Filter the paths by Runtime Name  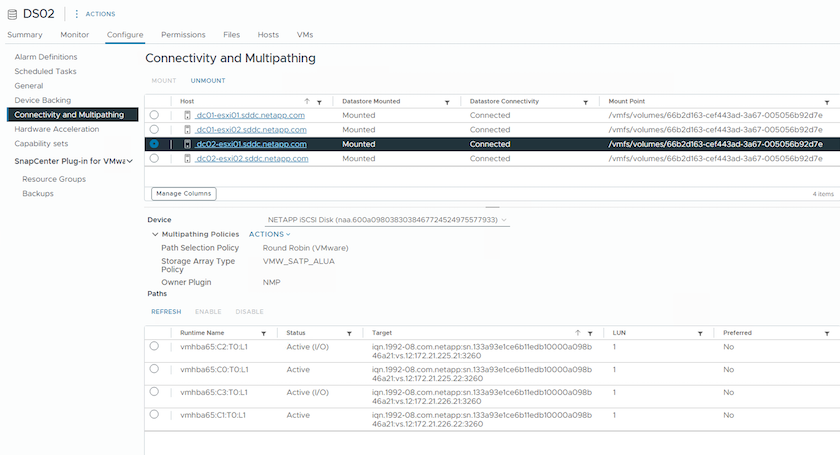coord(263,333)
